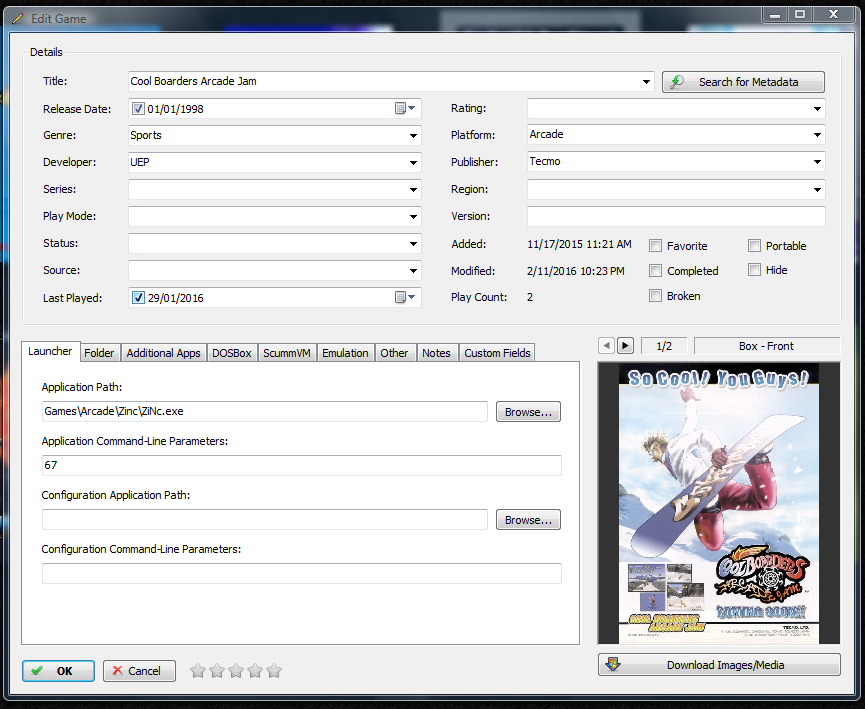The width and height of the screenshot is (865, 709).
Task: Show the previous image with left arrow
Action: (x=606, y=346)
